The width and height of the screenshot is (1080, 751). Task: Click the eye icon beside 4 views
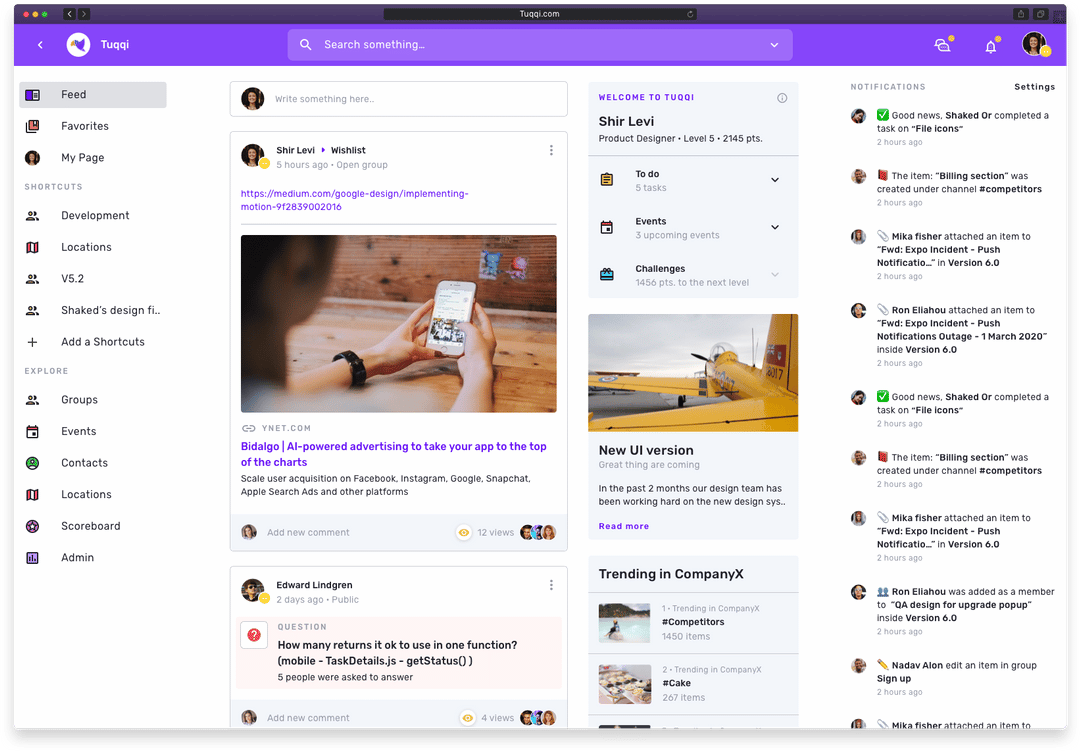point(467,718)
